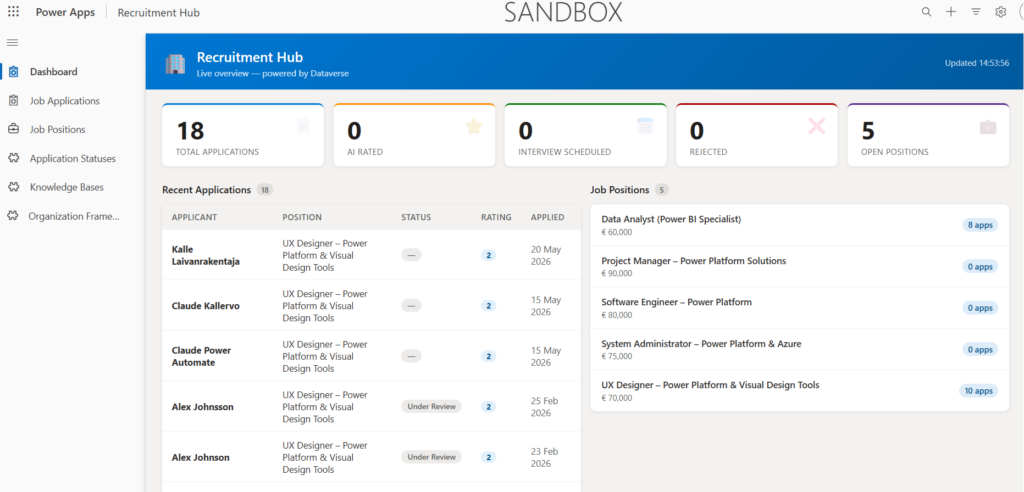Click Under Review badge for Alex Johnsson
Viewport: 1024px width, 492px height.
pyautogui.click(x=431, y=406)
